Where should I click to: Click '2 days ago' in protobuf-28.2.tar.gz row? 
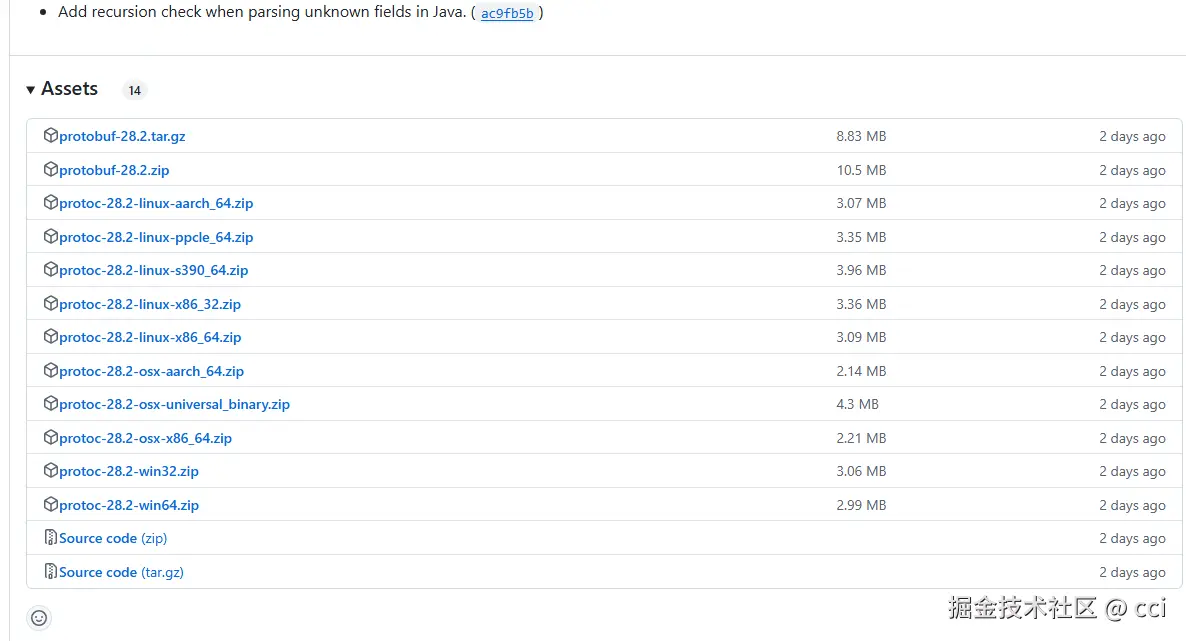coord(1132,136)
